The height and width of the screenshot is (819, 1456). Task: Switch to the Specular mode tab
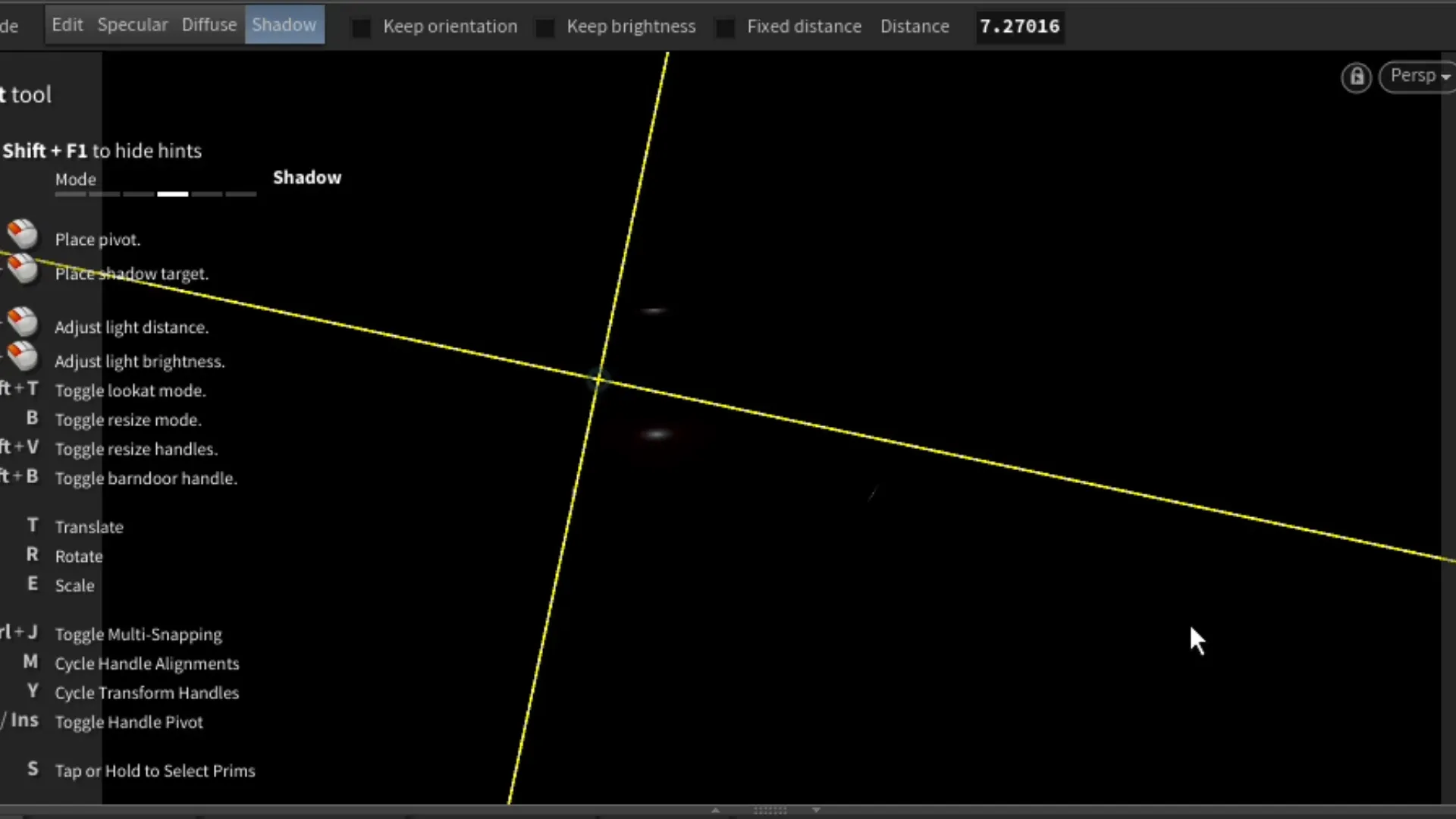(132, 25)
